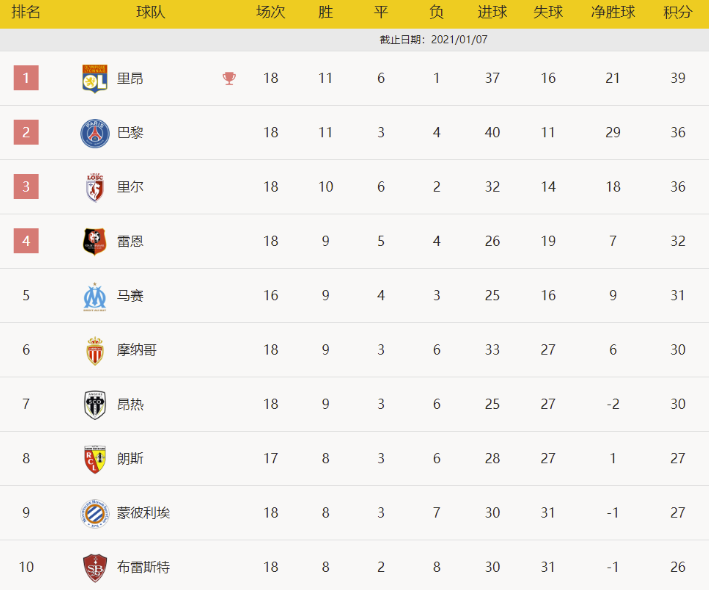This screenshot has width=709, height=590.
Task: Click the Lyon (里昂) club crest
Action: (x=95, y=78)
